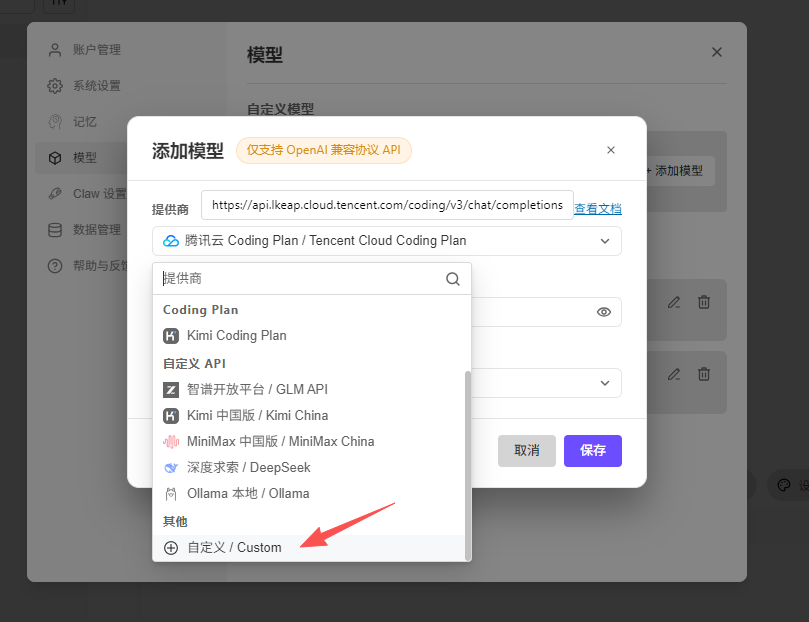The width and height of the screenshot is (809, 622).
Task: Click the GLM Z logo icon
Action: [171, 390]
